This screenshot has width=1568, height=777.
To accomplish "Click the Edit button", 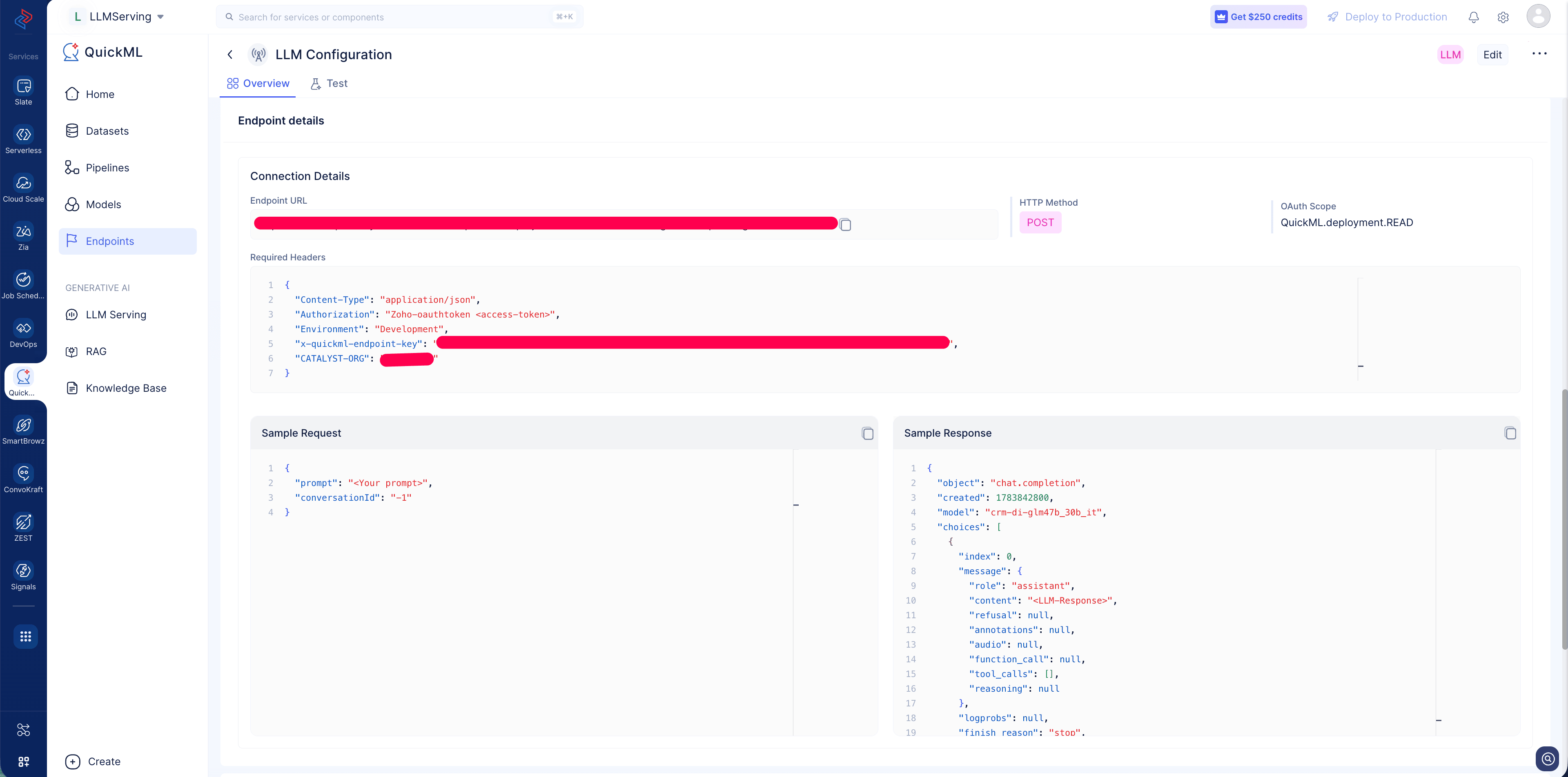I will [1492, 55].
